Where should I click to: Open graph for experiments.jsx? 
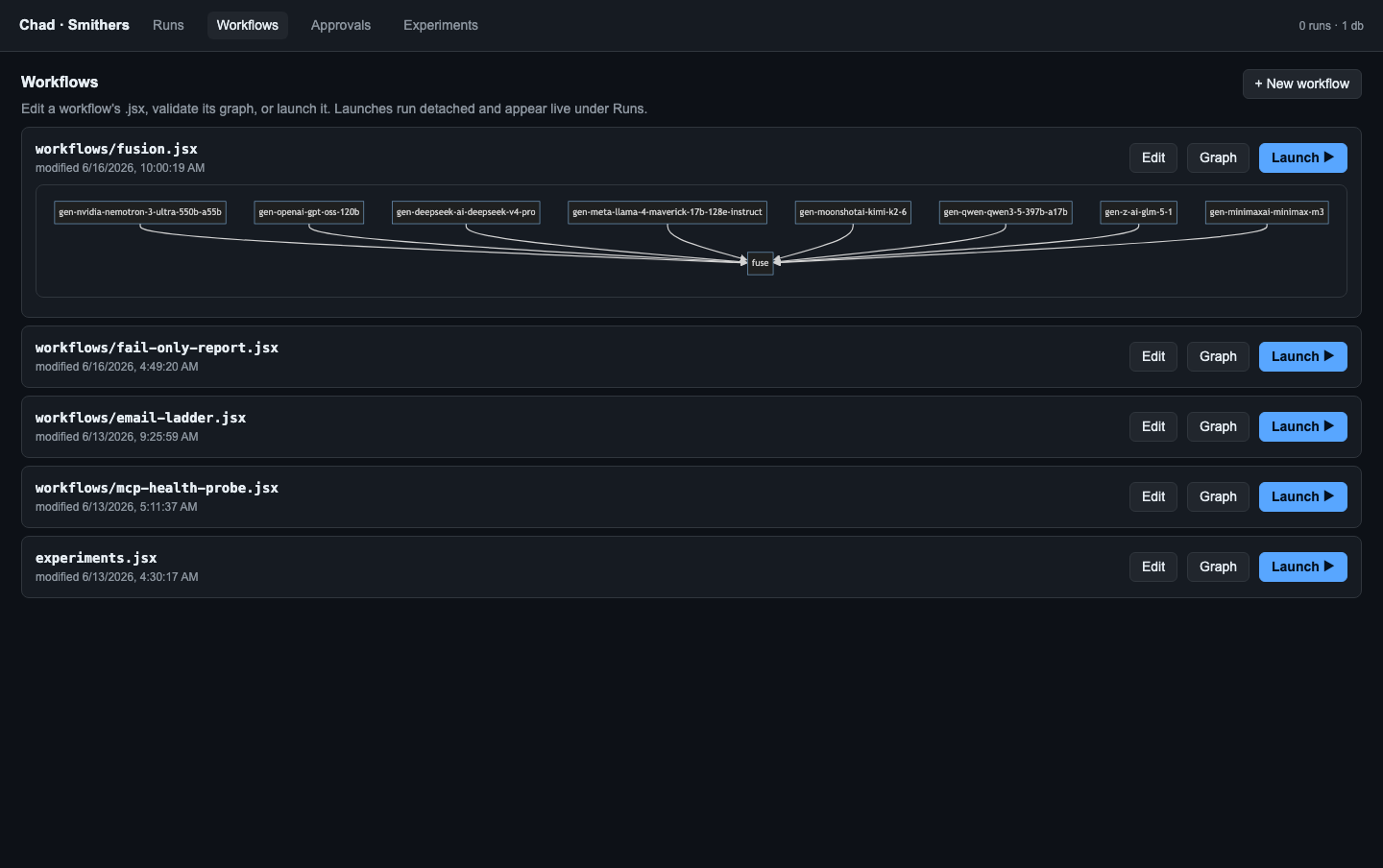[1218, 567]
